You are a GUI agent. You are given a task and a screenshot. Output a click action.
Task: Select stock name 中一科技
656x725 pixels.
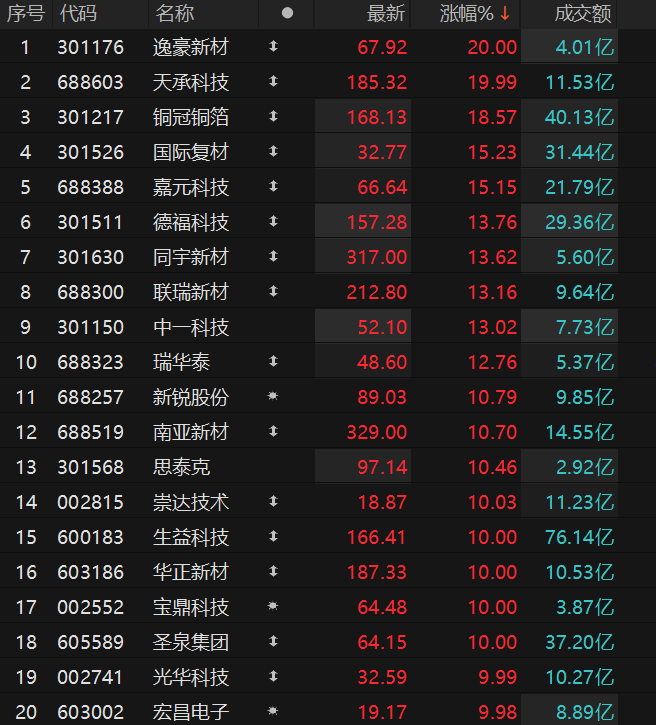coord(191,327)
